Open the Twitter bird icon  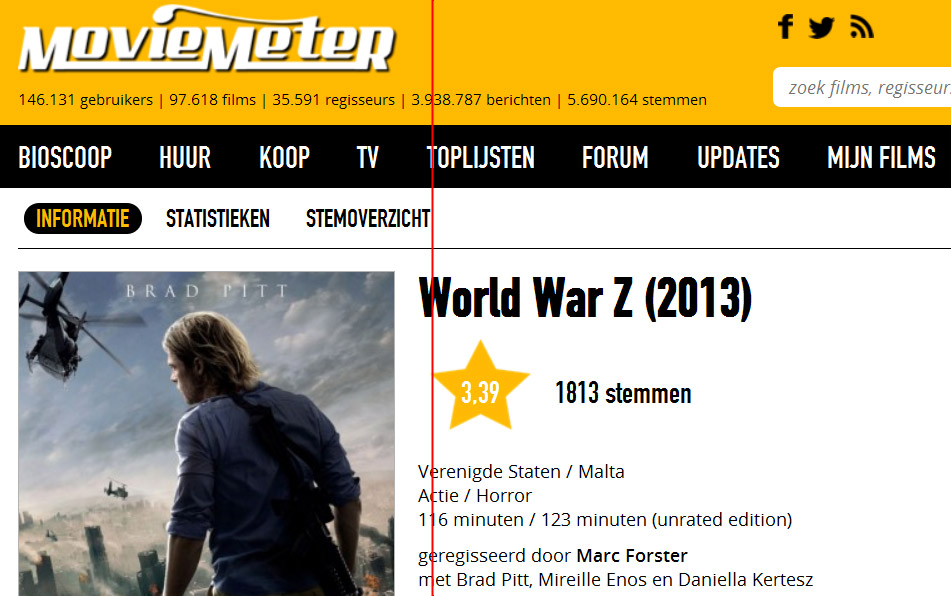[821, 27]
